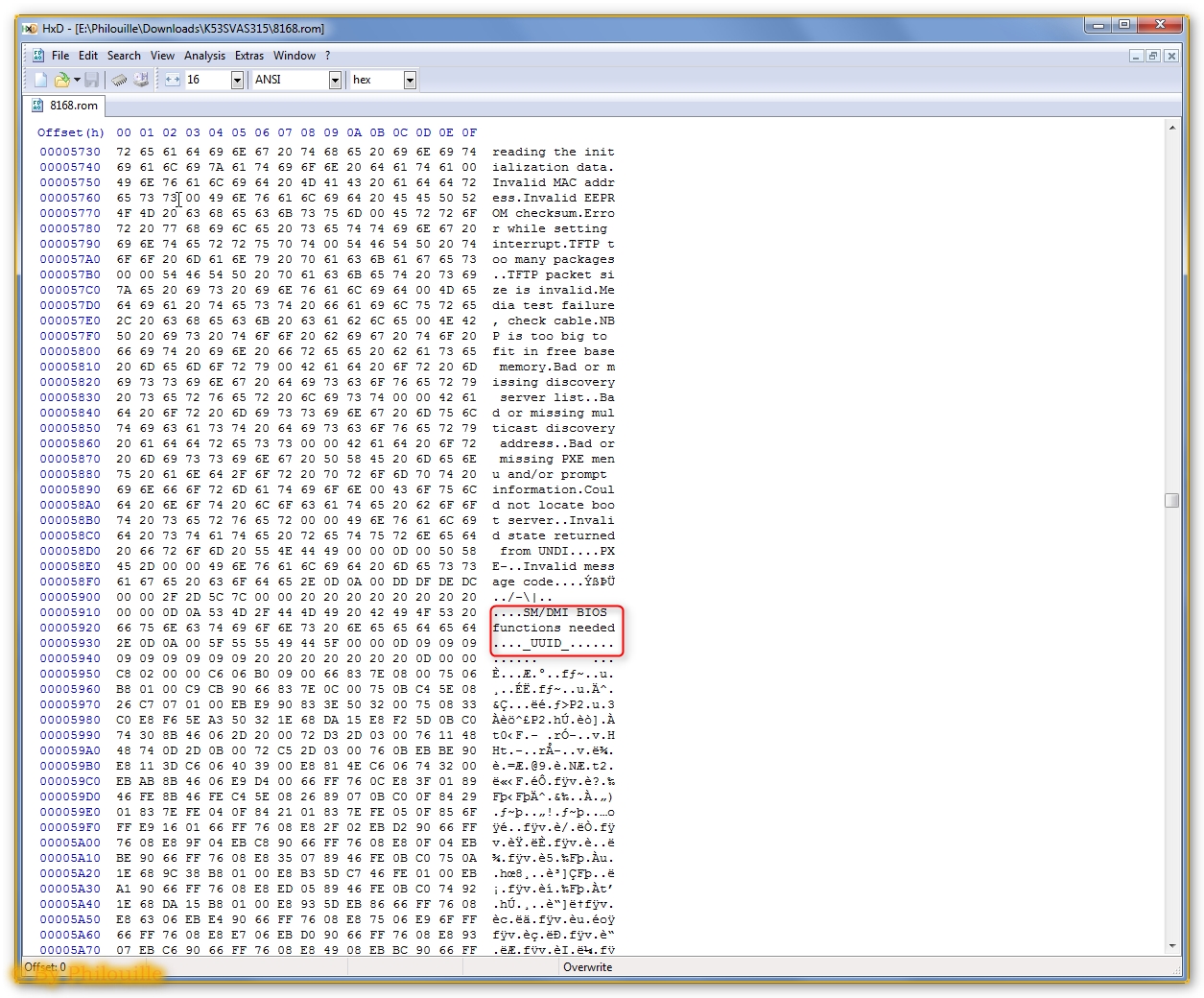Click offset 00005910 in the offset column

[70, 612]
